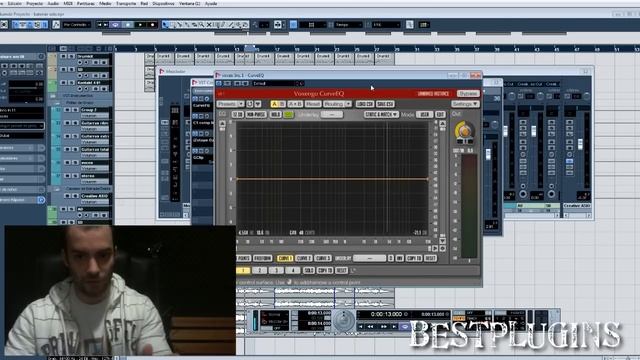The height and width of the screenshot is (360, 640).
Task: Select the CURVE 1 button
Action: (284, 258)
